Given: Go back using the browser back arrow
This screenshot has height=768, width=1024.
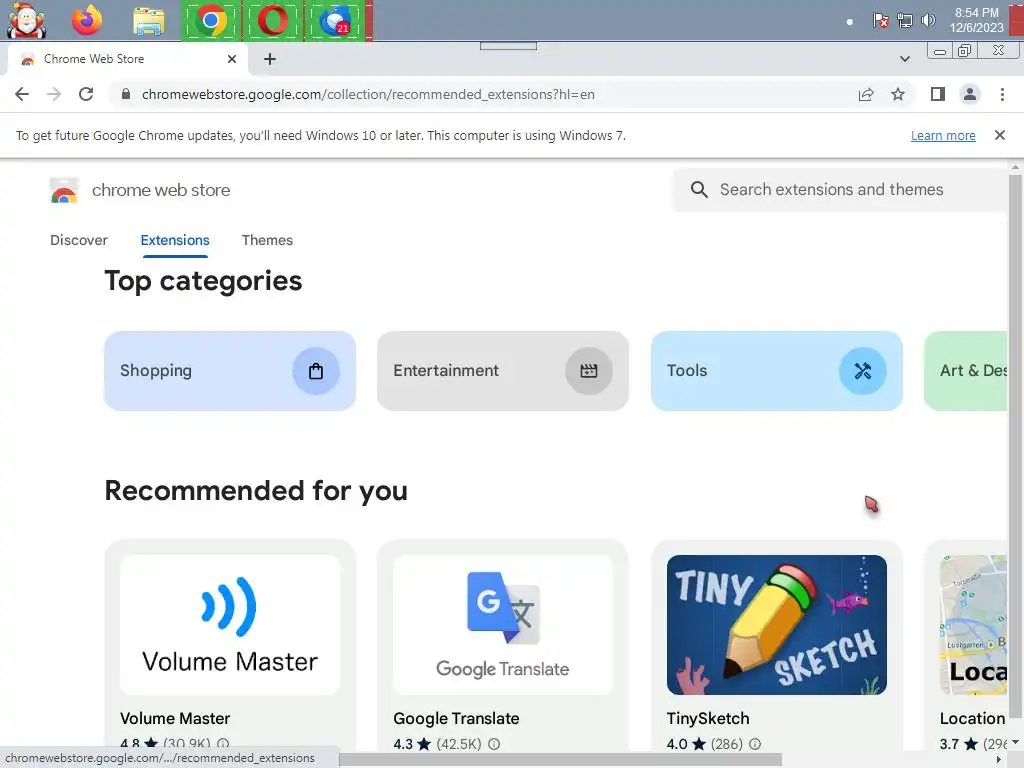Looking at the screenshot, I should click(x=22, y=94).
